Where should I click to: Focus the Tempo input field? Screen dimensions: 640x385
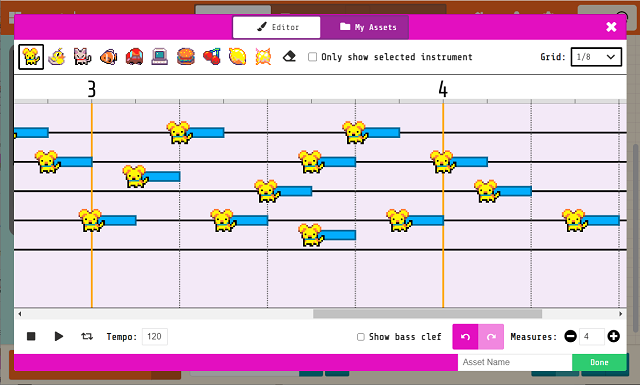click(x=155, y=336)
